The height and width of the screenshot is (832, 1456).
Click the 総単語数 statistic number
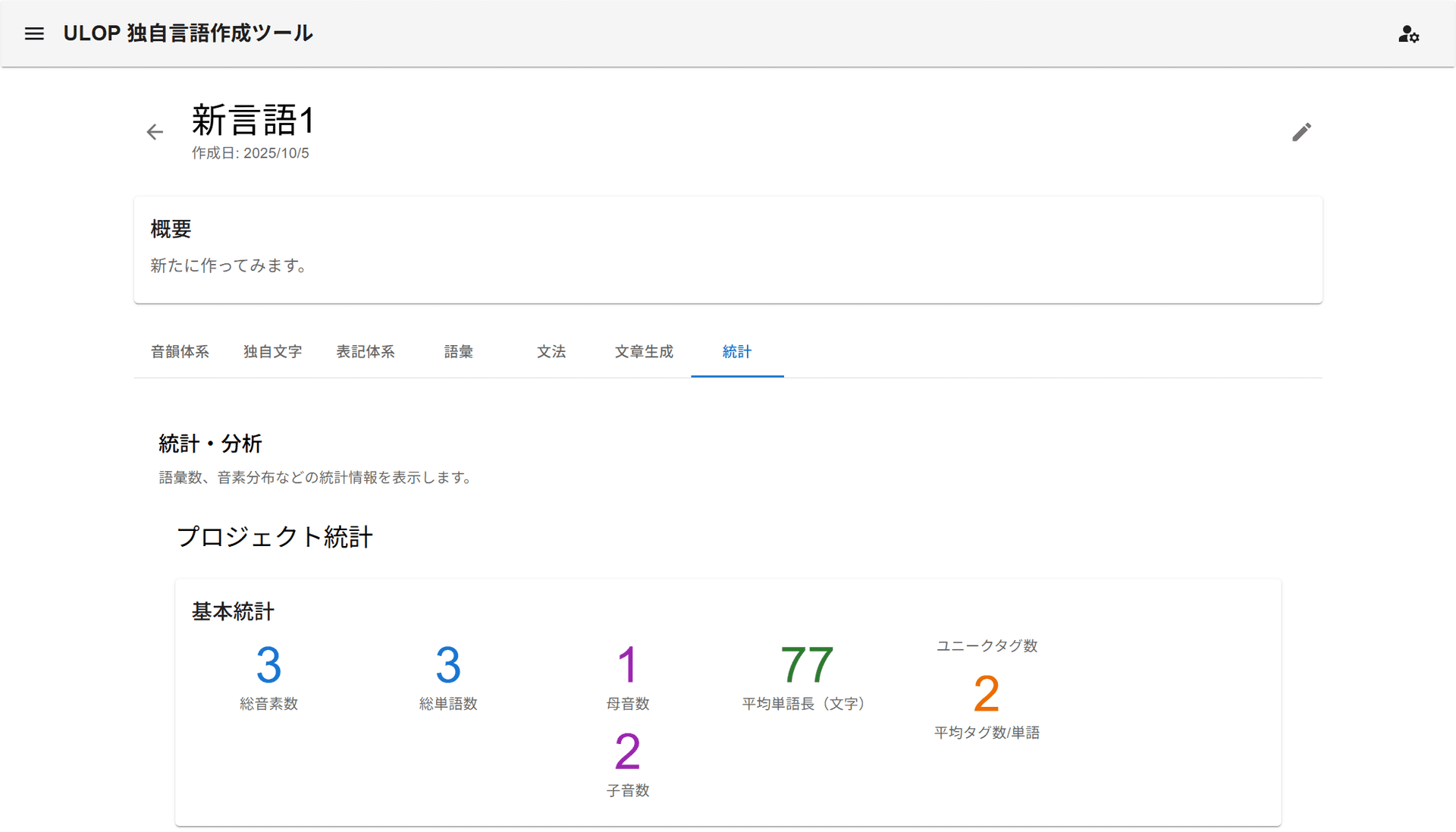tap(448, 665)
